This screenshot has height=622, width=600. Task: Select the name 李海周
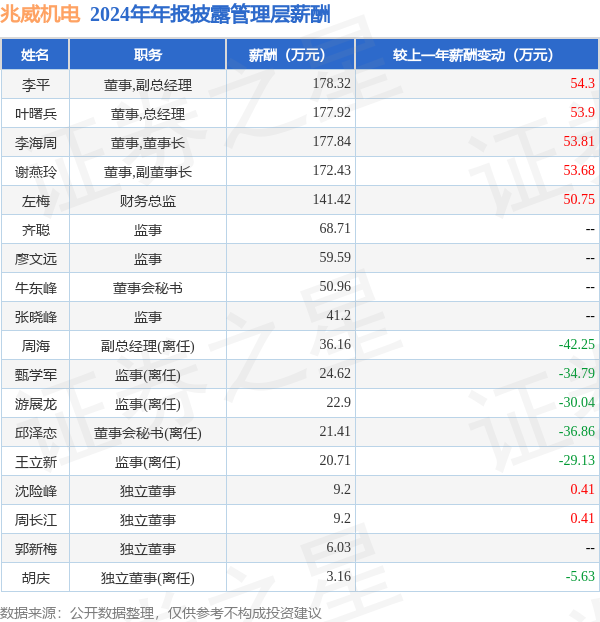click(35, 143)
